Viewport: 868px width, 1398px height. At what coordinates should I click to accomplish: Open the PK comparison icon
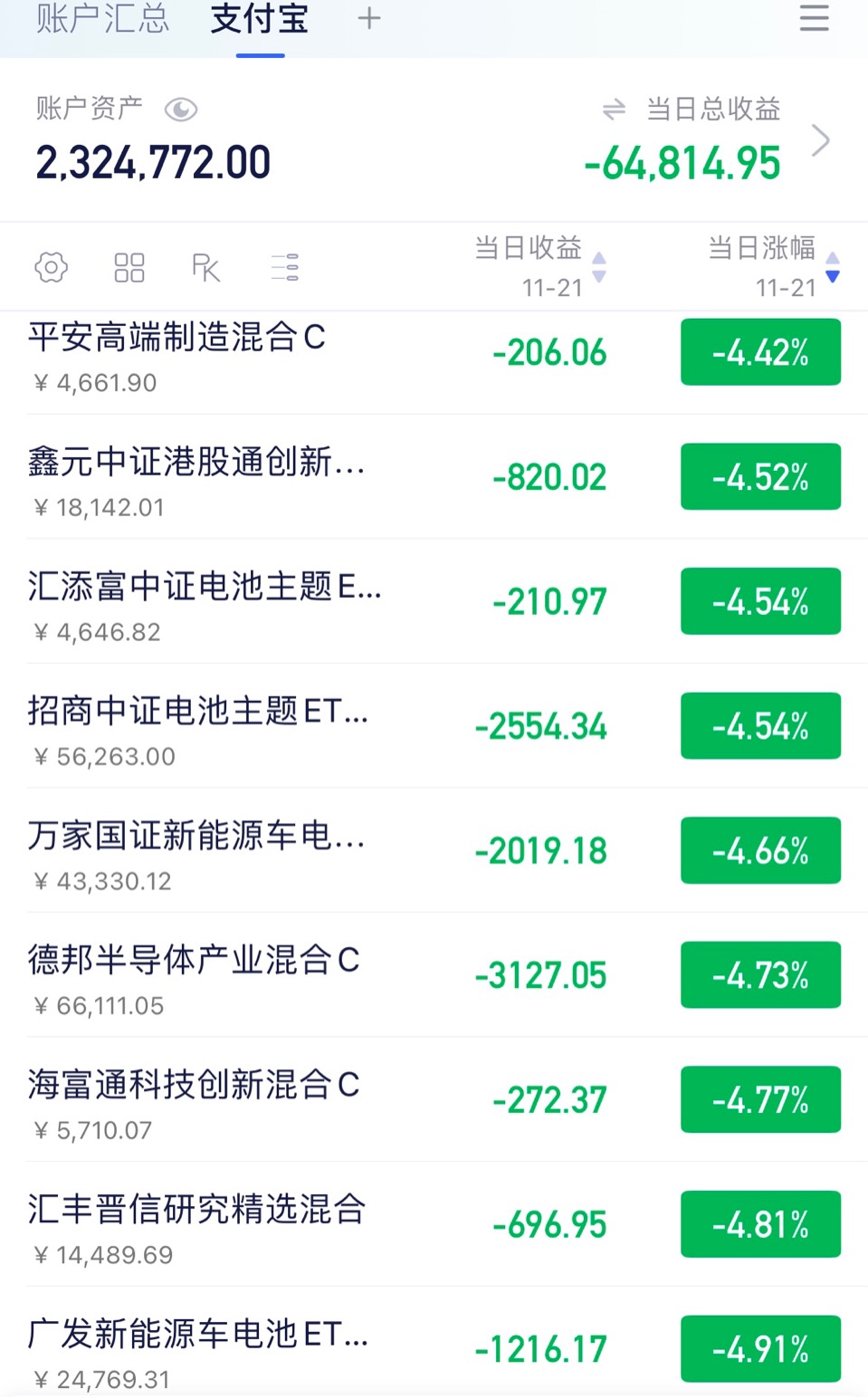(206, 267)
